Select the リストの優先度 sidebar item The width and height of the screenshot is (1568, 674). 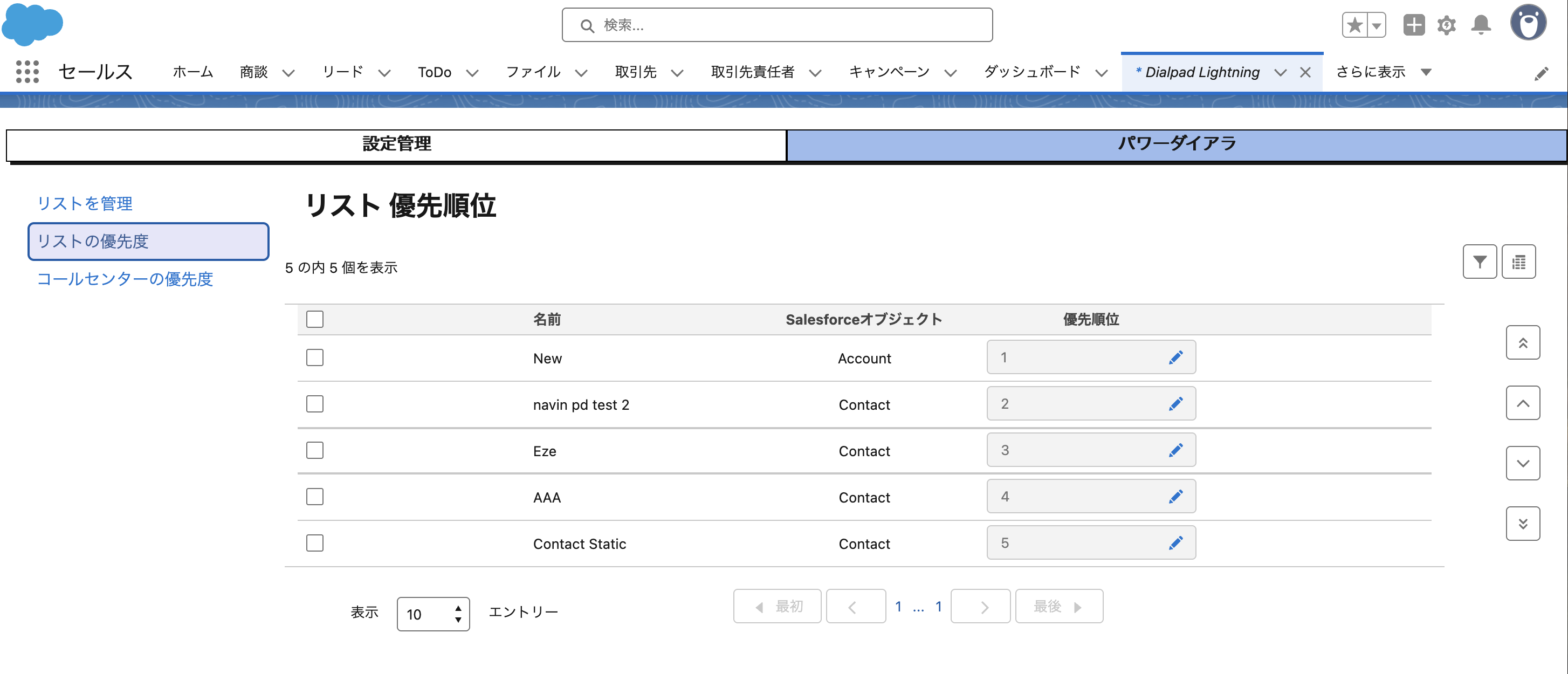tap(148, 241)
